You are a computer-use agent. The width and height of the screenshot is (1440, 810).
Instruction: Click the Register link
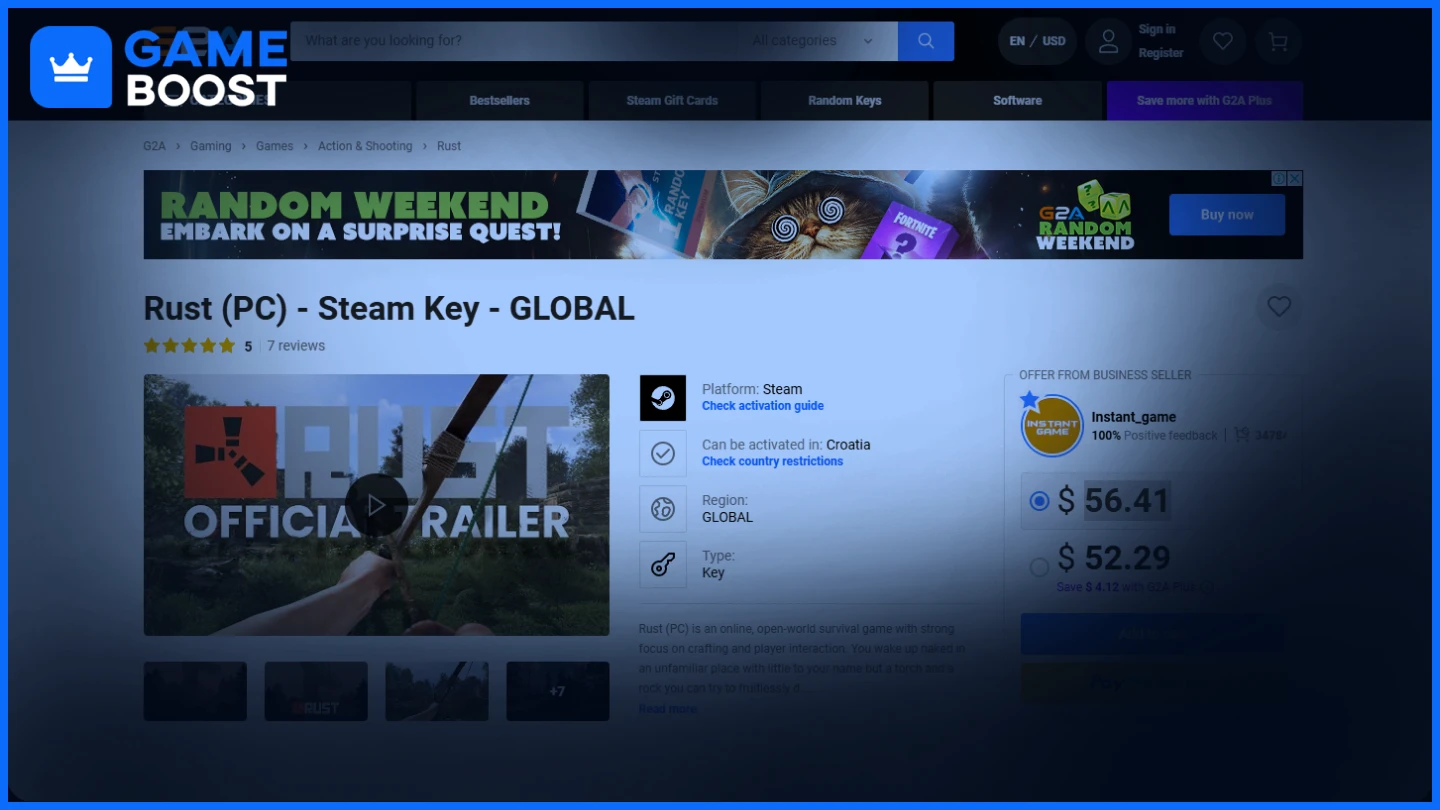pos(1161,53)
